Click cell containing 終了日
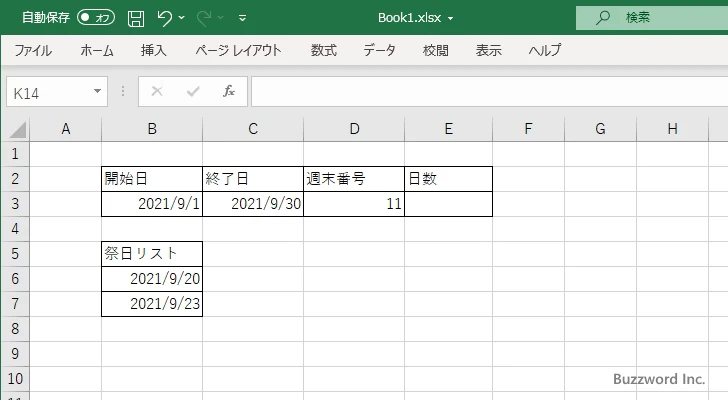The width and height of the screenshot is (728, 400). (253, 179)
